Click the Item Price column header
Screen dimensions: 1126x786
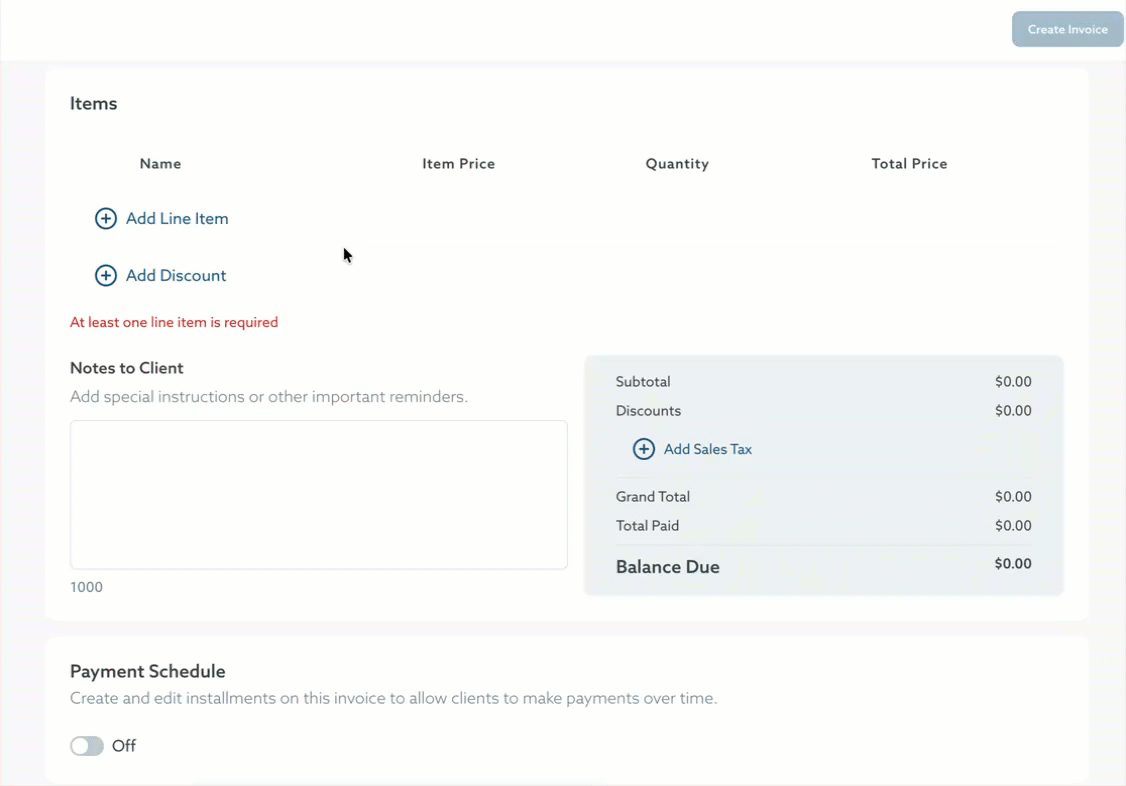pos(458,163)
